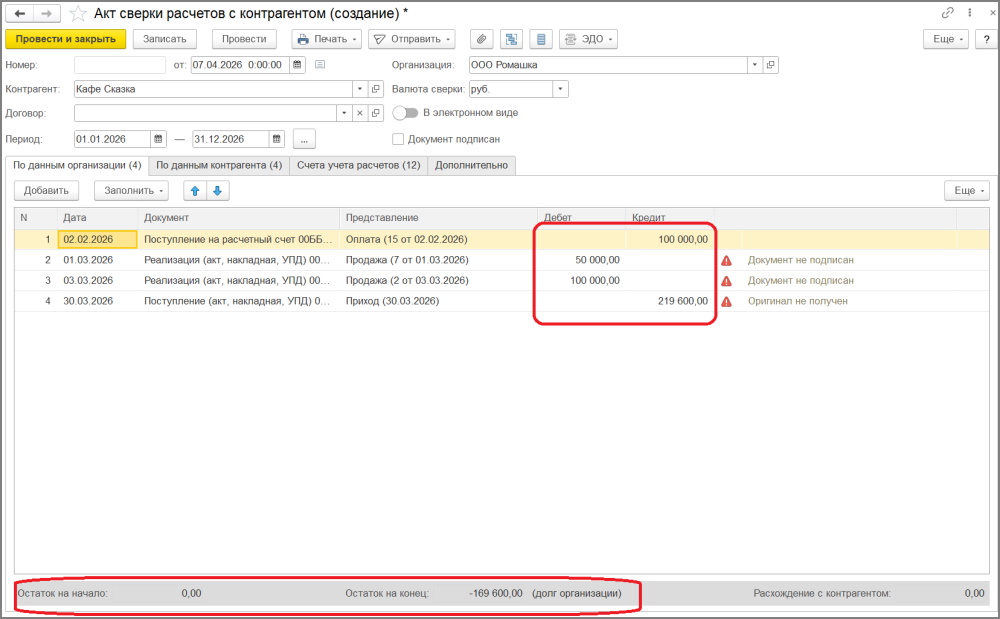Click the Провести и закрыть button
Screen dimensions: 1000x619
click(66, 39)
